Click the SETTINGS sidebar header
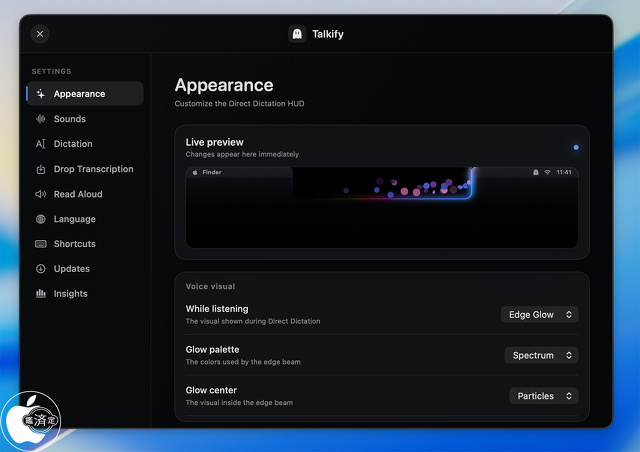The height and width of the screenshot is (452, 640). [51, 71]
